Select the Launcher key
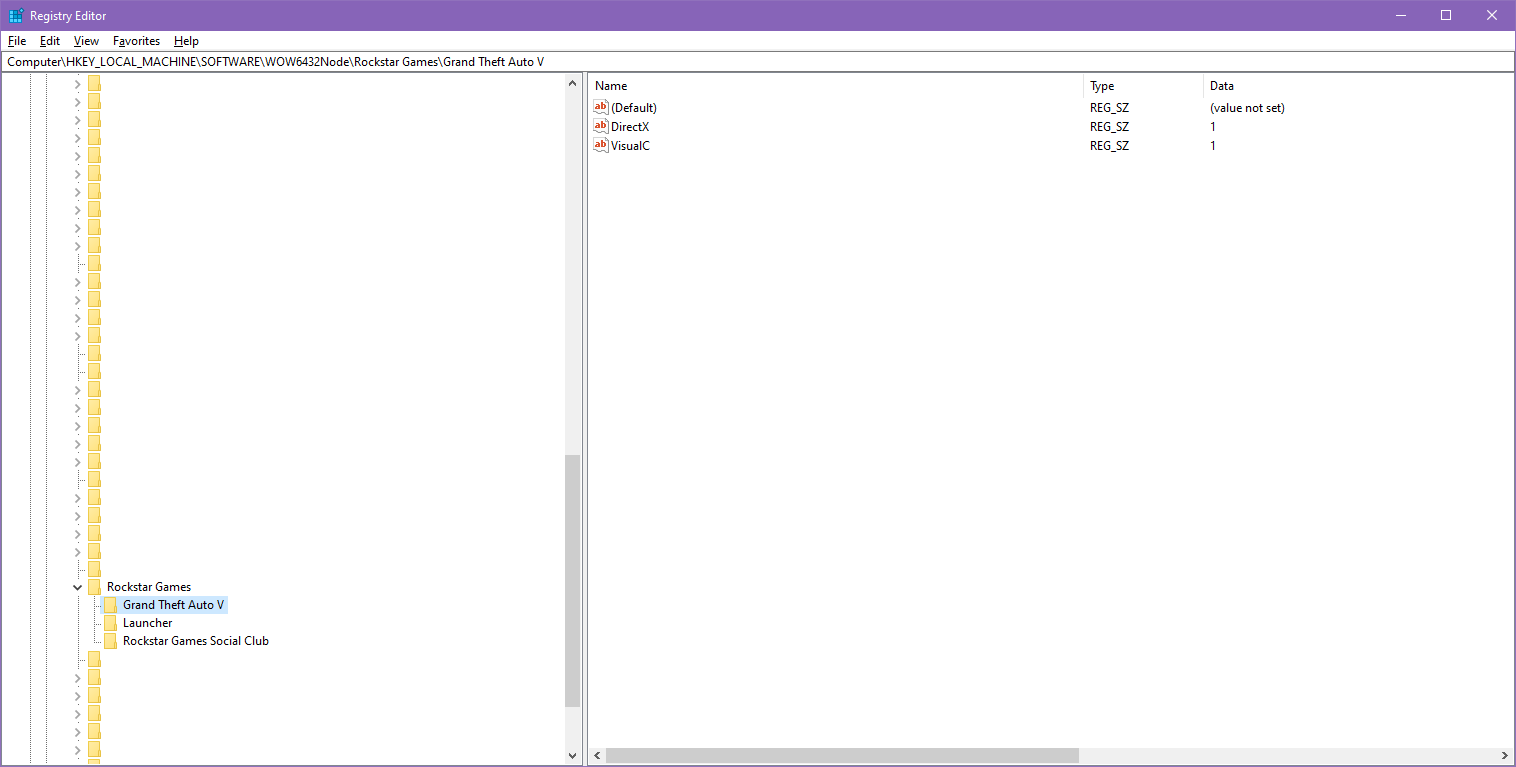 tap(148, 623)
